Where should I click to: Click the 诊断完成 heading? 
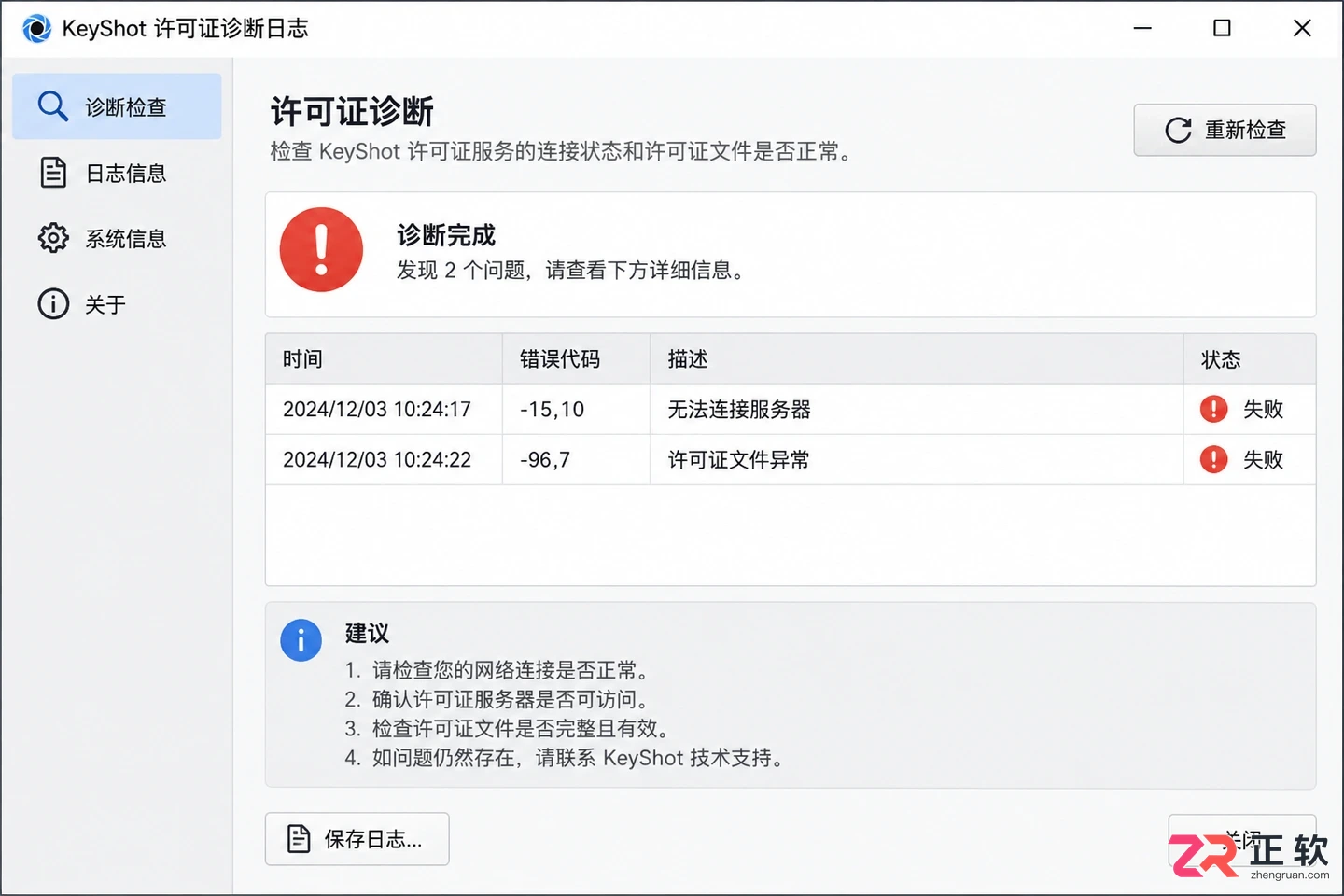(x=446, y=235)
